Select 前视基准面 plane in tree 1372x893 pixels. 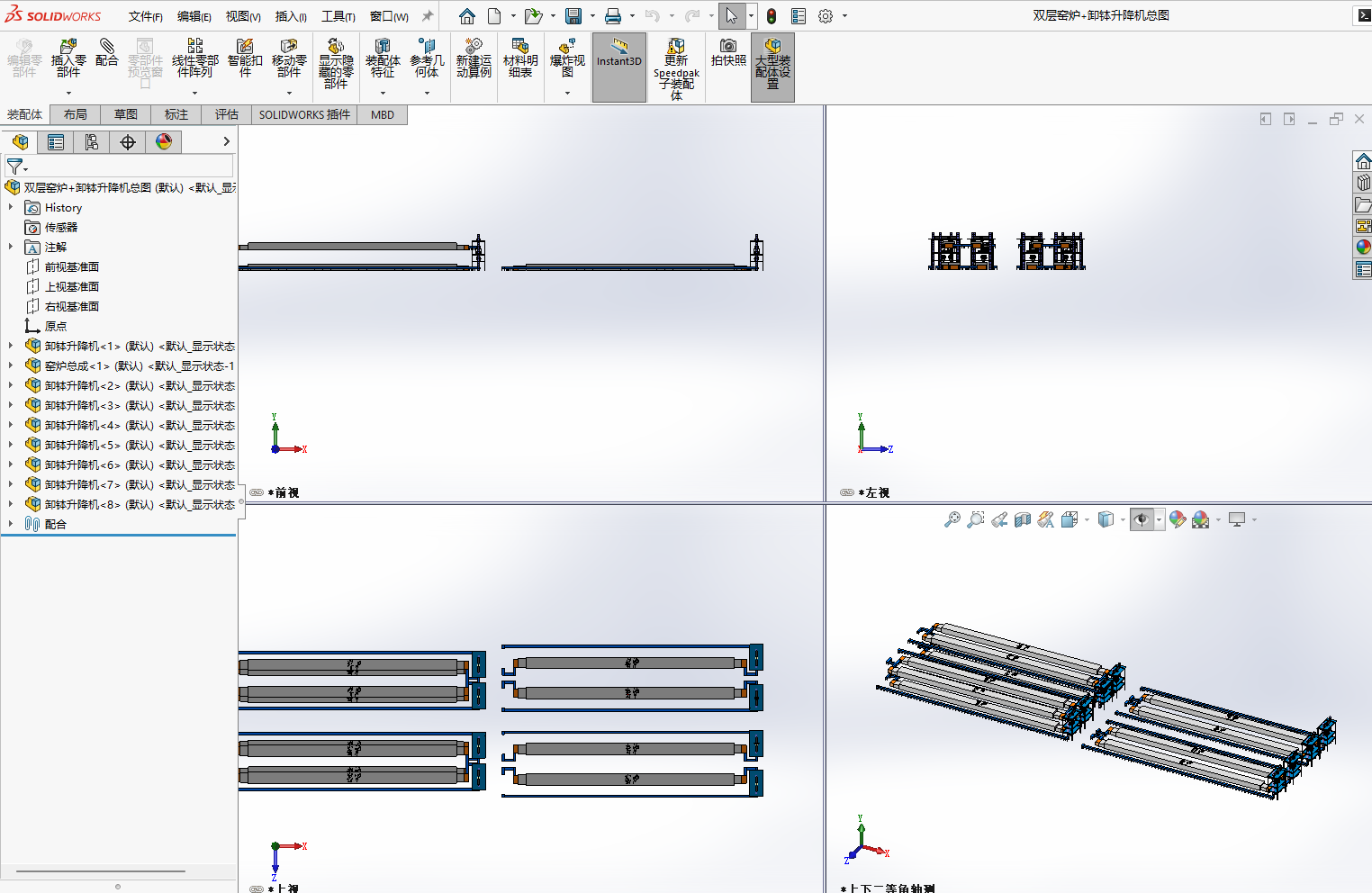point(72,266)
